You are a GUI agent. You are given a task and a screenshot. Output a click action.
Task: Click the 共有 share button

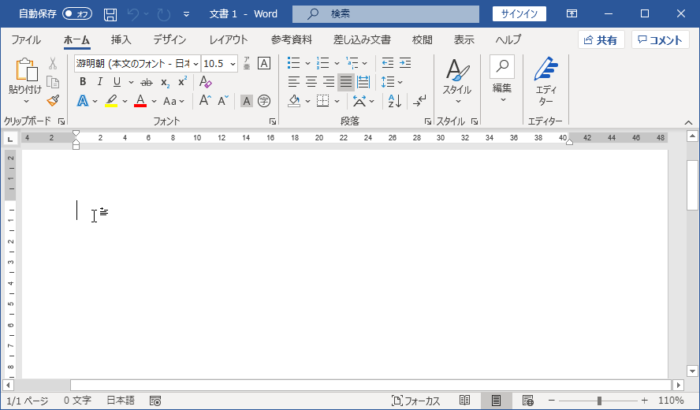pyautogui.click(x=601, y=40)
